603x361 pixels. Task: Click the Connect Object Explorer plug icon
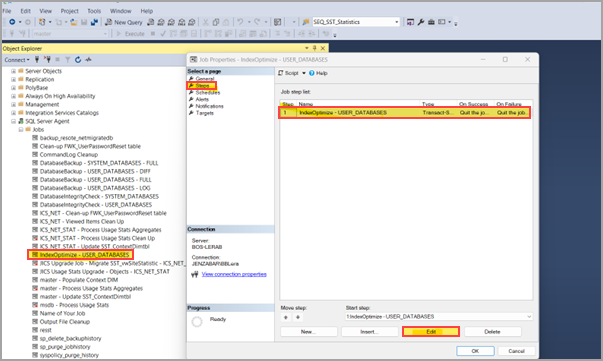click(x=37, y=60)
